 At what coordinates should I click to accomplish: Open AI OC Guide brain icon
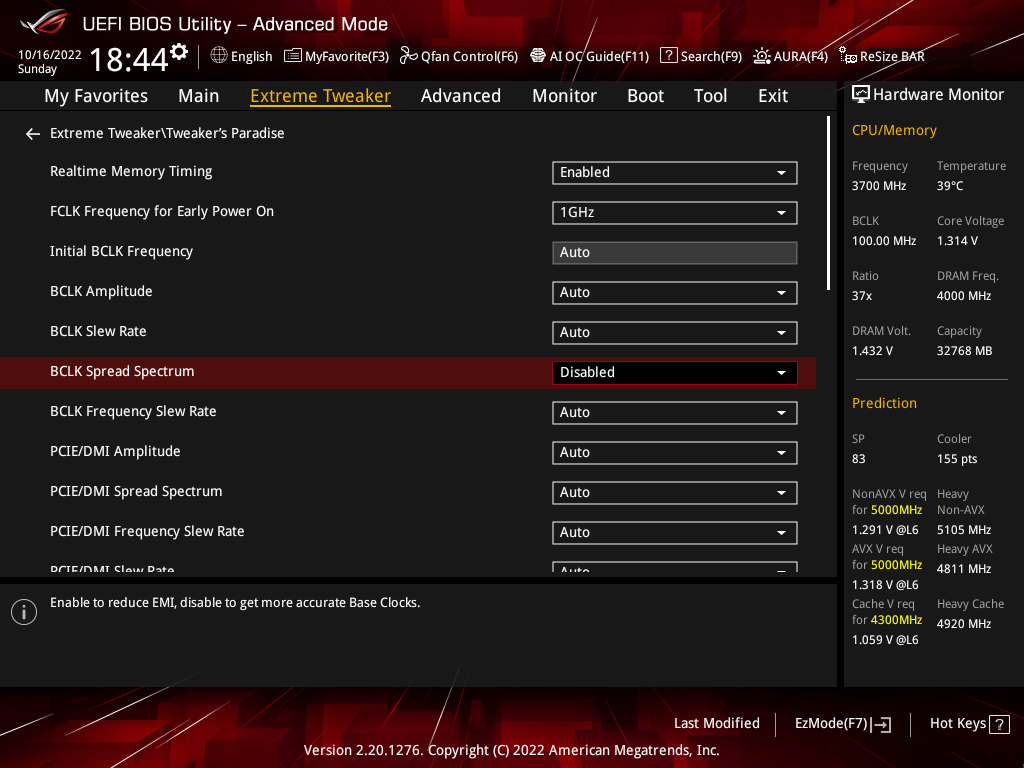click(x=537, y=56)
